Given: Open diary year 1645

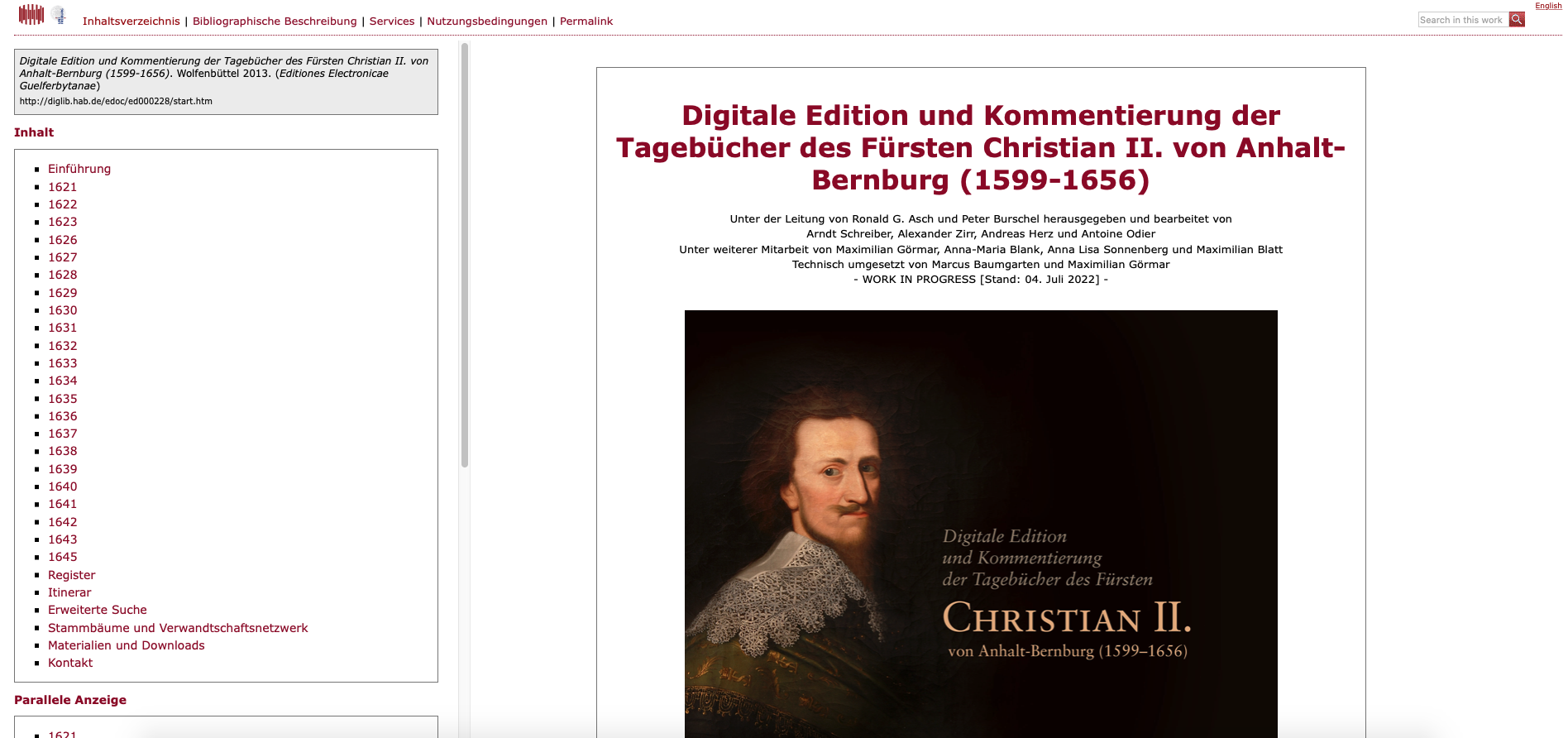Looking at the screenshot, I should click(x=63, y=557).
